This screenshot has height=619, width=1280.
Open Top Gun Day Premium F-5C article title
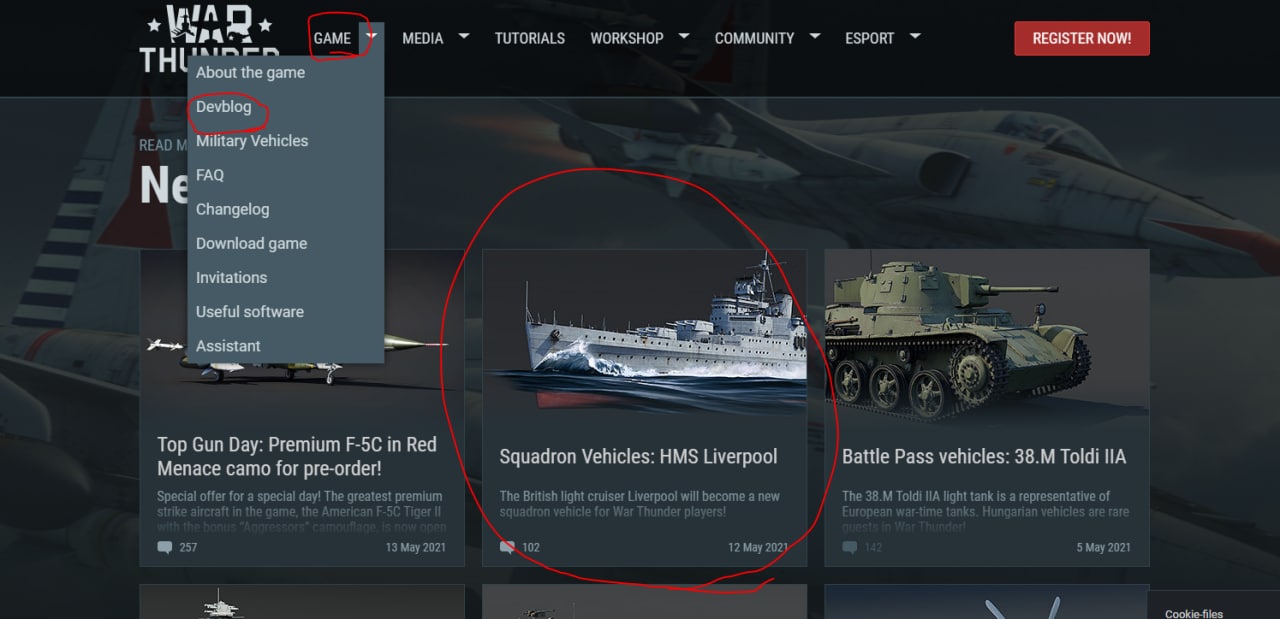coord(297,456)
